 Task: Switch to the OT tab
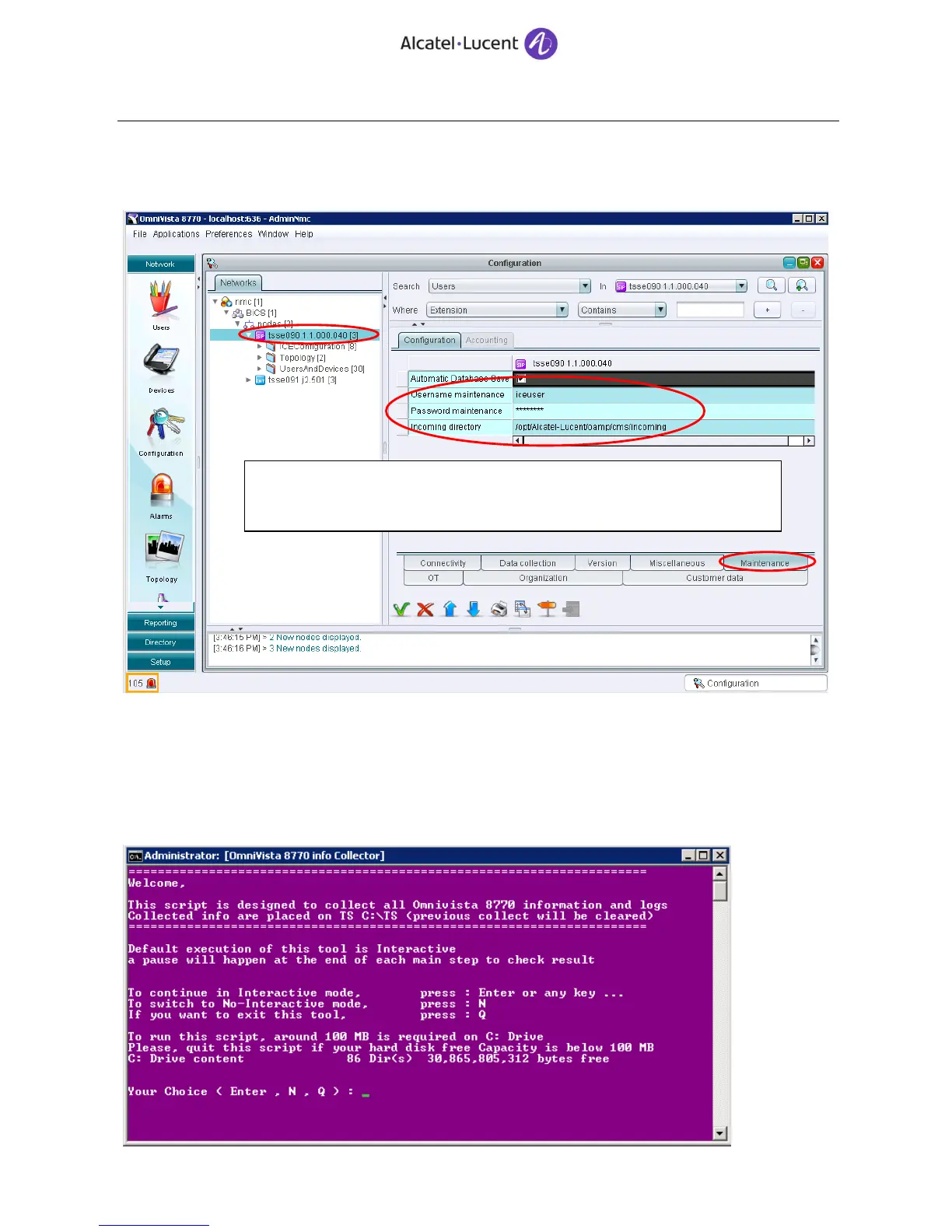[433, 578]
